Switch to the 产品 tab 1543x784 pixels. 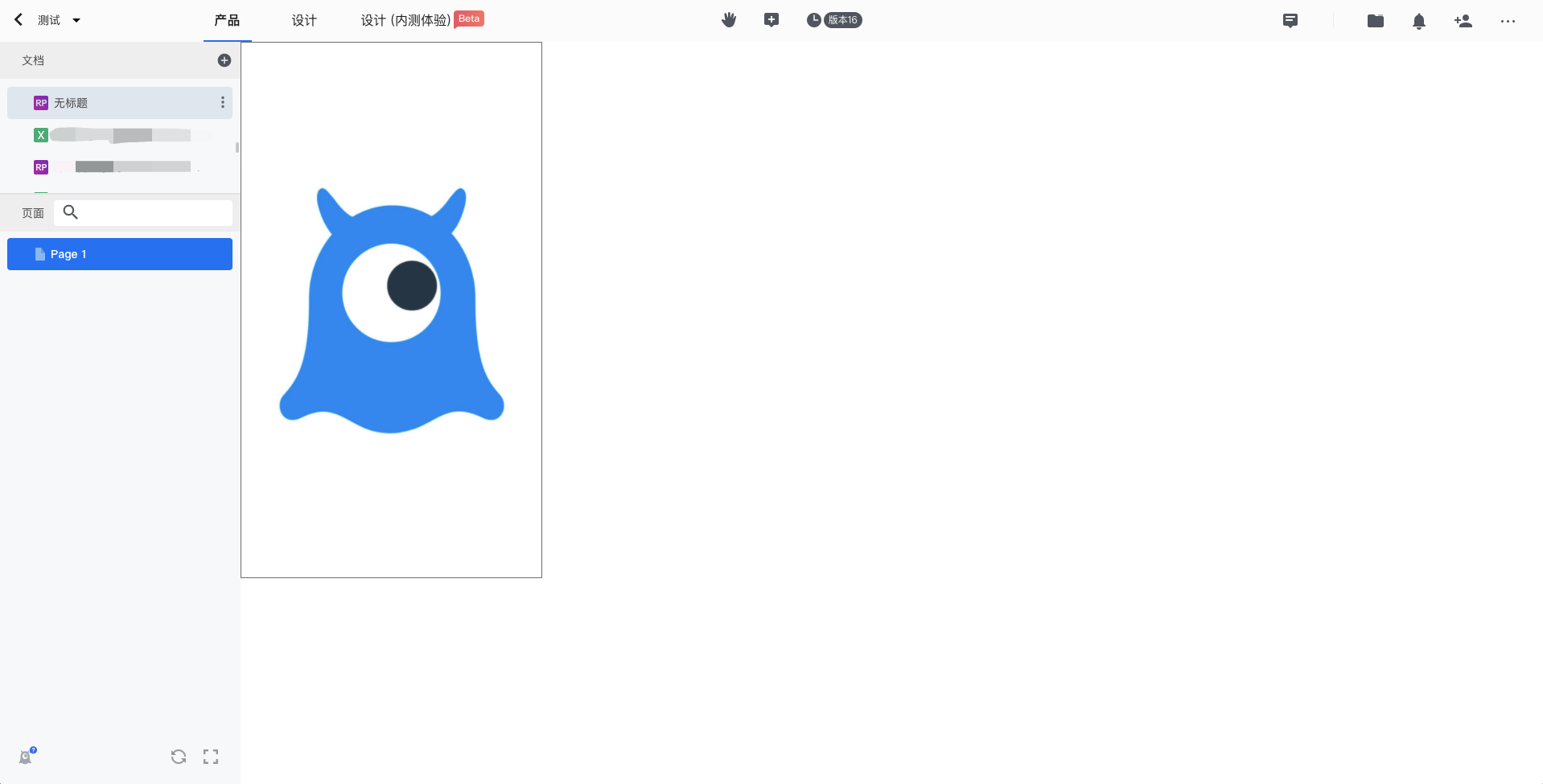(x=227, y=20)
